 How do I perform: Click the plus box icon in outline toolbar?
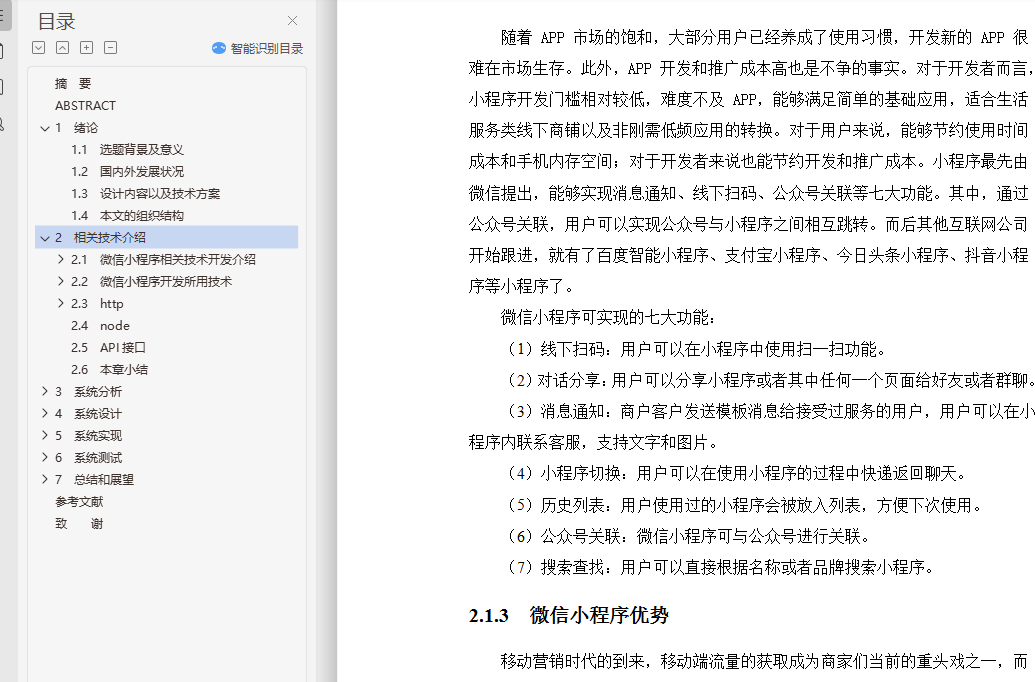point(86,48)
